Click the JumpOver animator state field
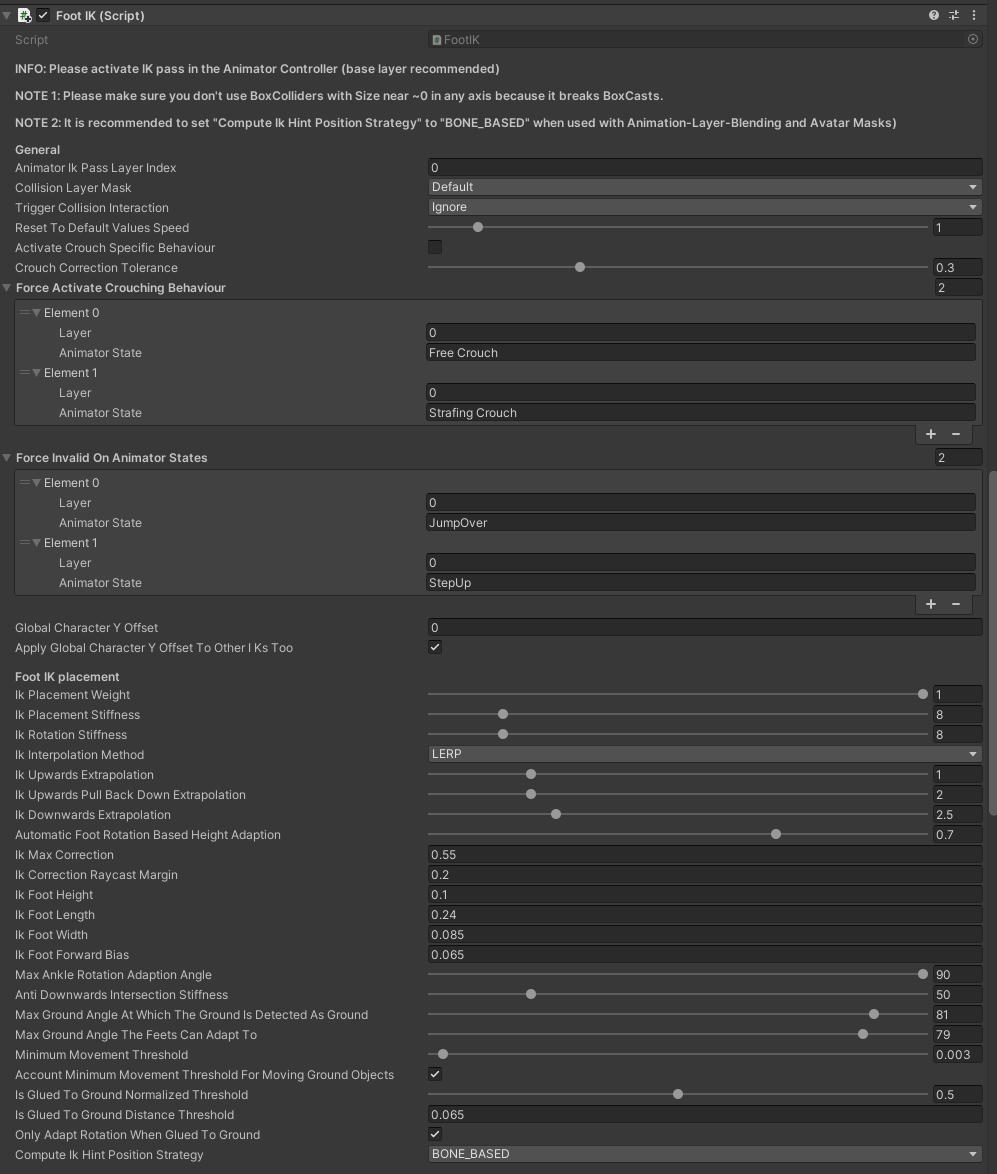997x1174 pixels. coord(700,523)
